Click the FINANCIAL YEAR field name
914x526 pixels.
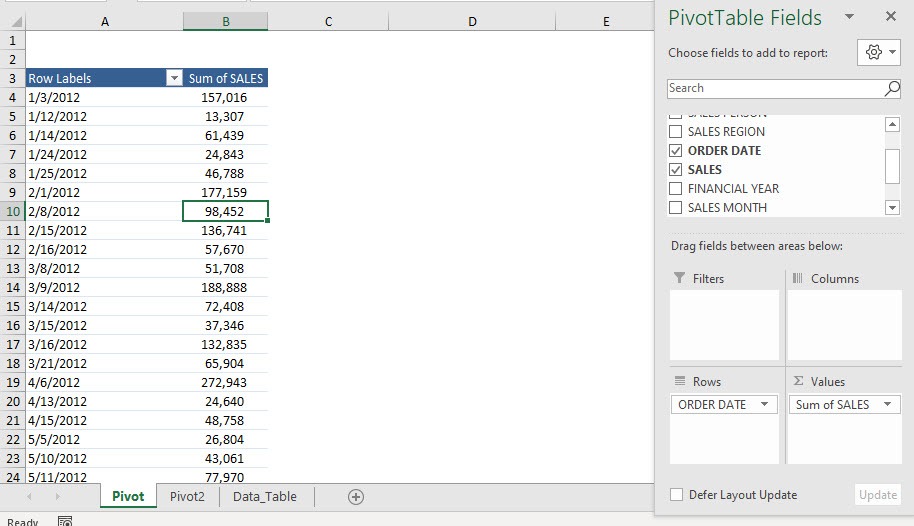tap(733, 188)
